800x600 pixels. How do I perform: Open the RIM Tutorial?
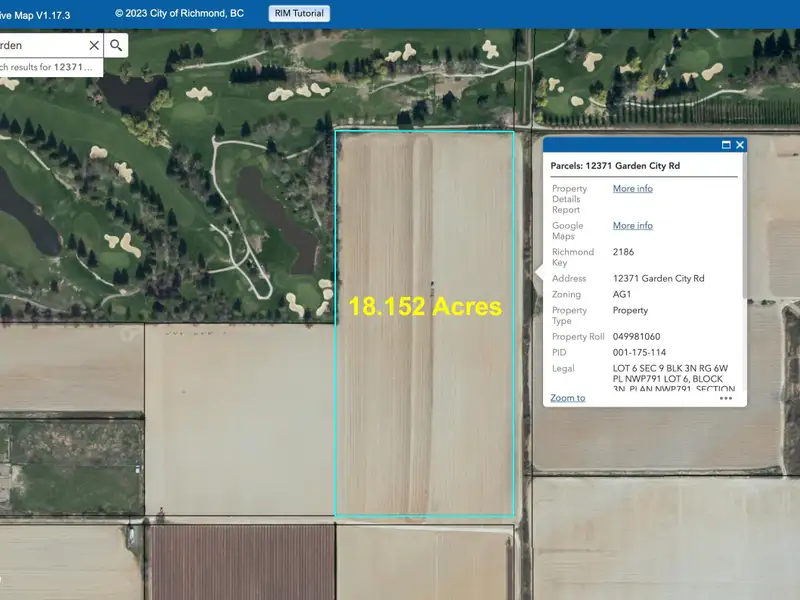coord(299,13)
